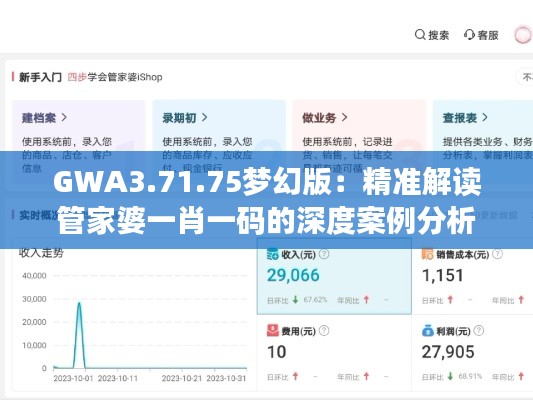Click the 新手入门 heading
Screen dimensions: 533x400
pyautogui.click(x=40, y=77)
